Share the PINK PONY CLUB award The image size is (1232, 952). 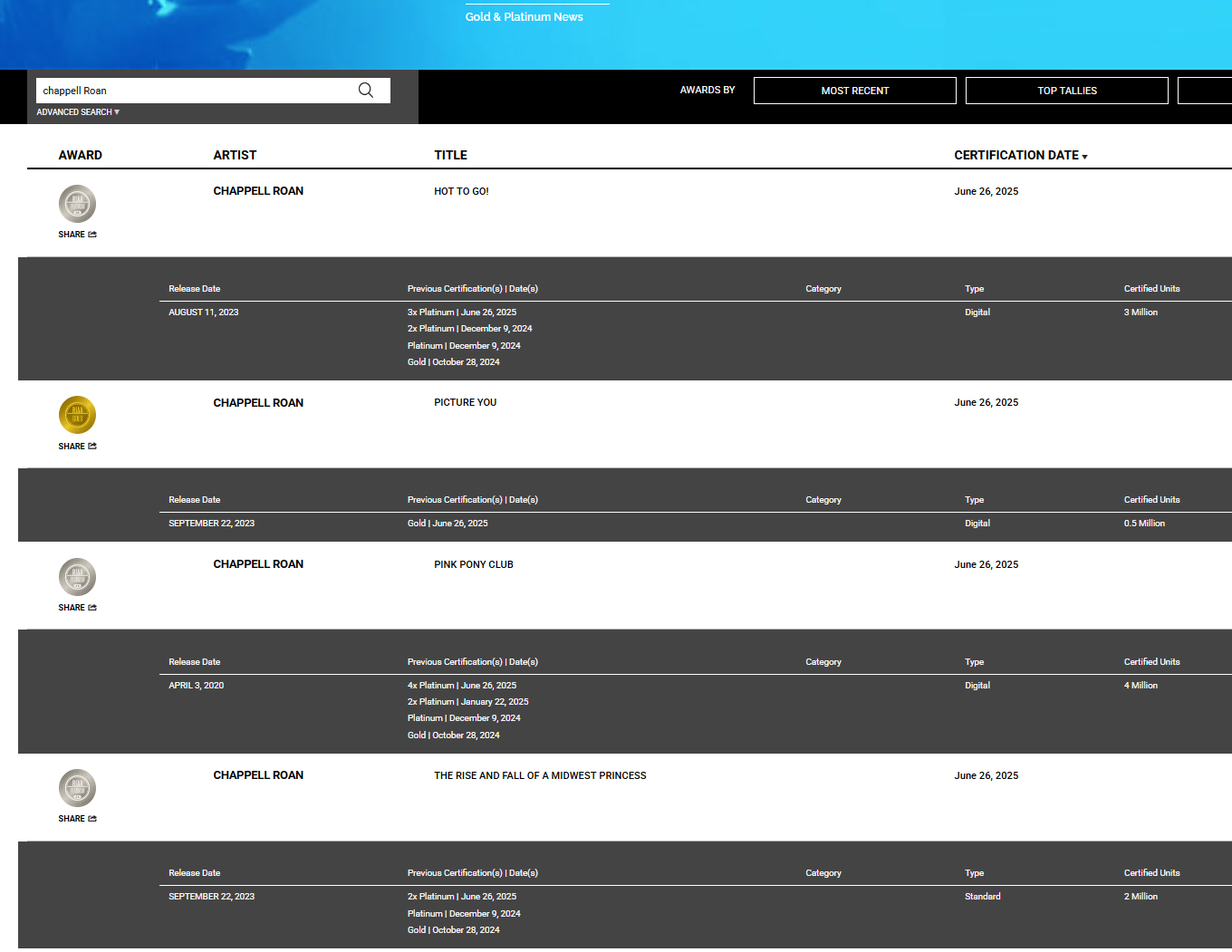coord(77,608)
